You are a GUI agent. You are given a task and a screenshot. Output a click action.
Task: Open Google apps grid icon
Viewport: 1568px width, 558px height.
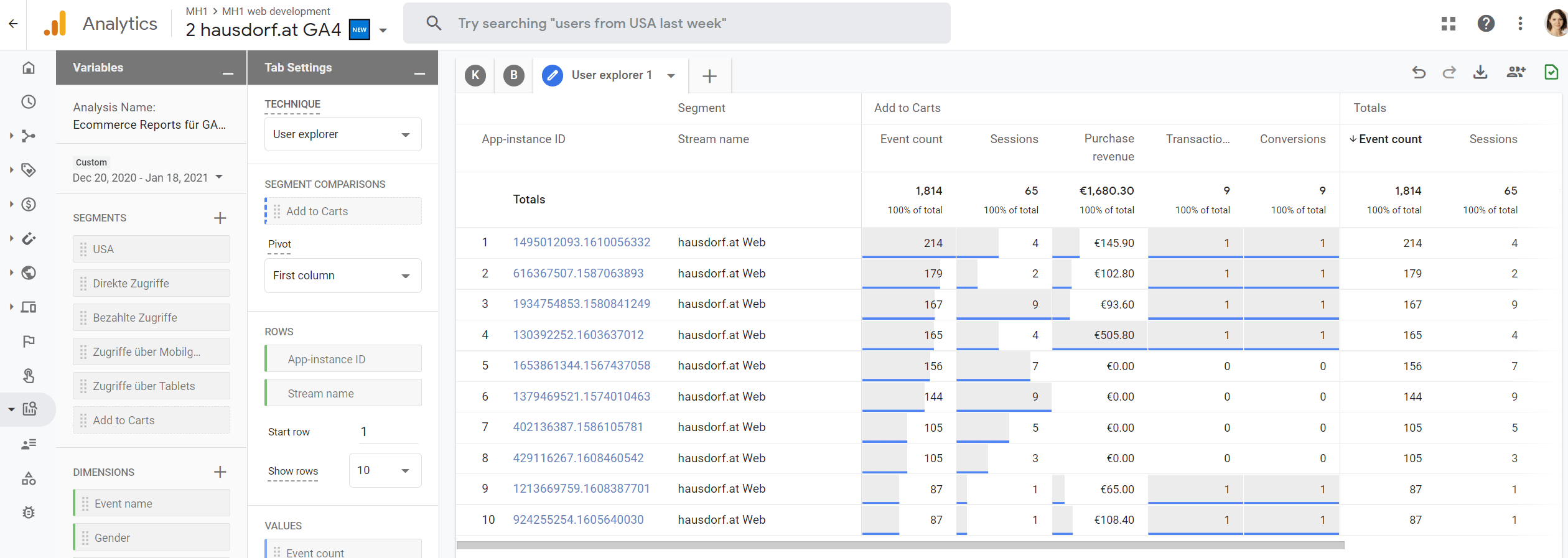pyautogui.click(x=1449, y=24)
